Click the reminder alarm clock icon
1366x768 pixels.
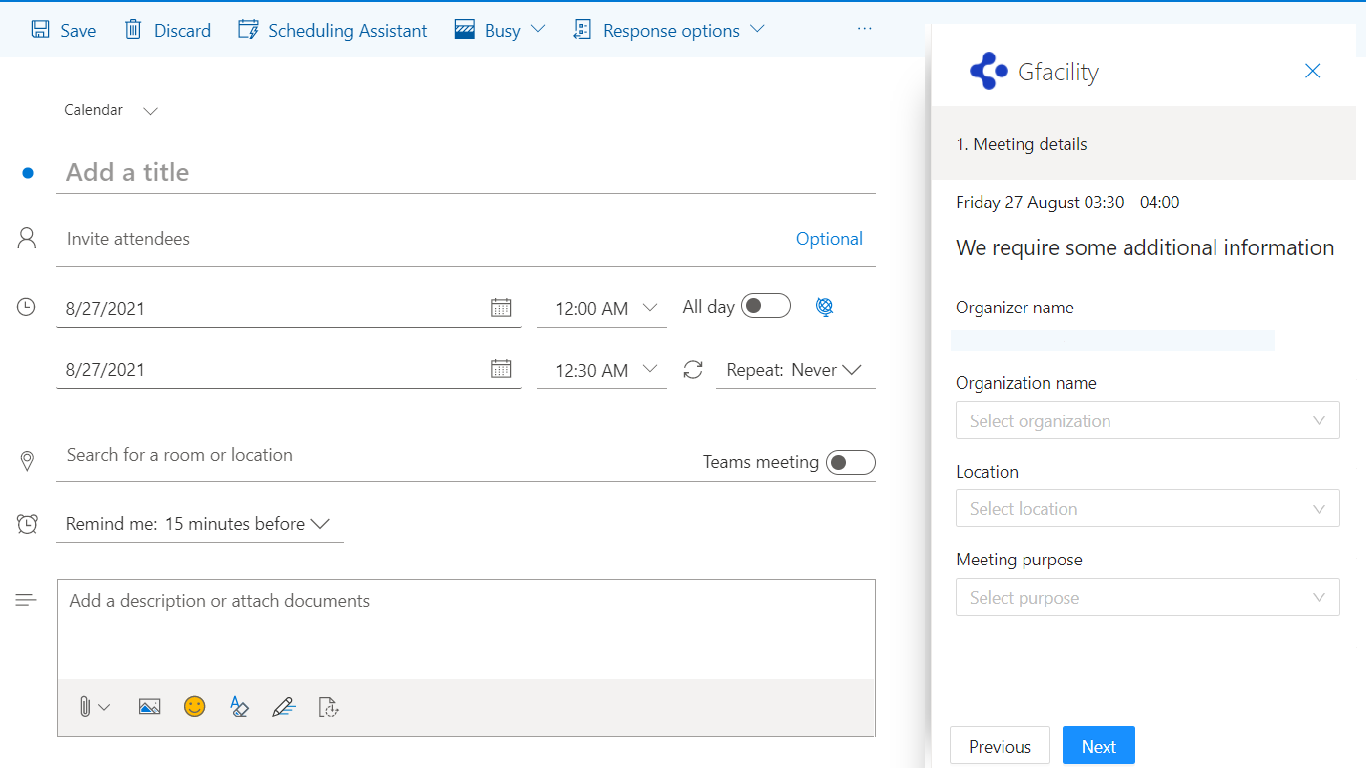click(27, 524)
